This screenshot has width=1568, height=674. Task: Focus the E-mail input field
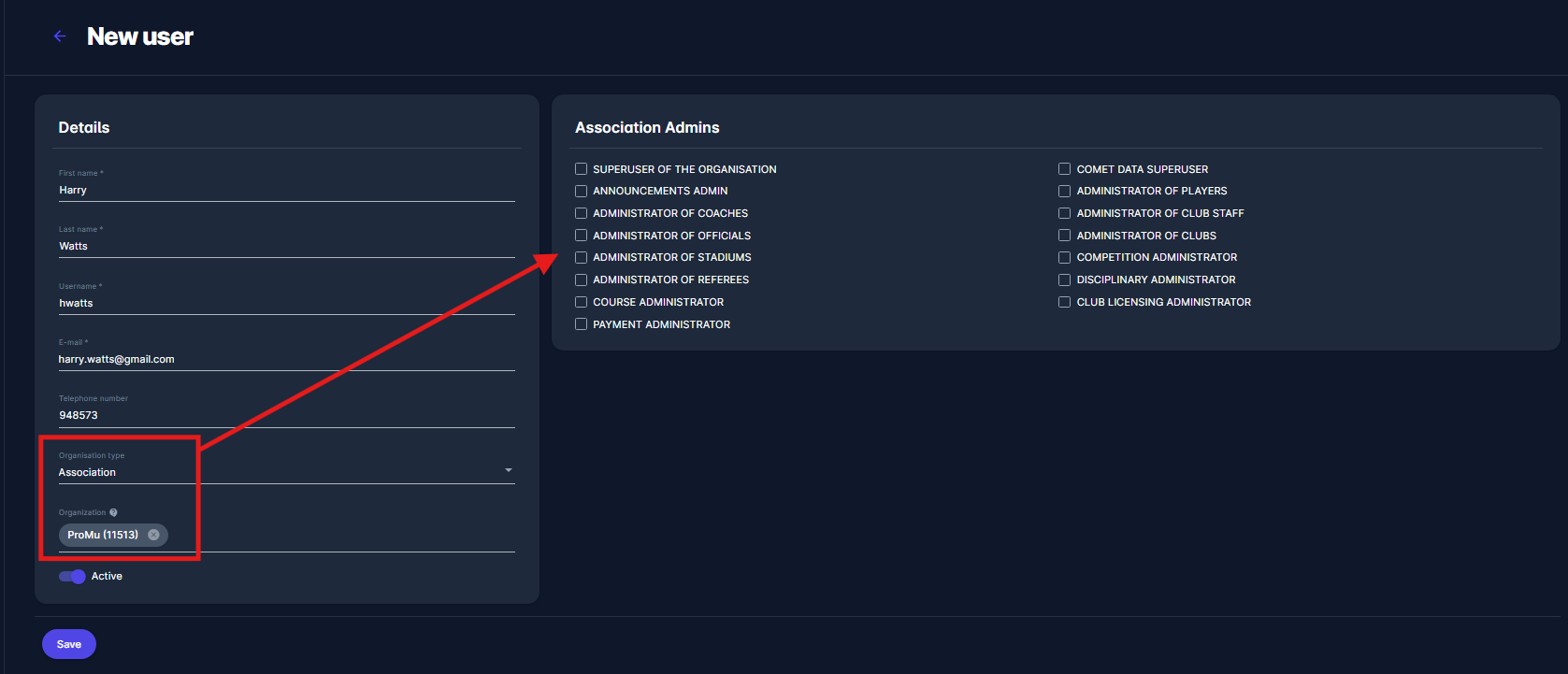click(285, 359)
